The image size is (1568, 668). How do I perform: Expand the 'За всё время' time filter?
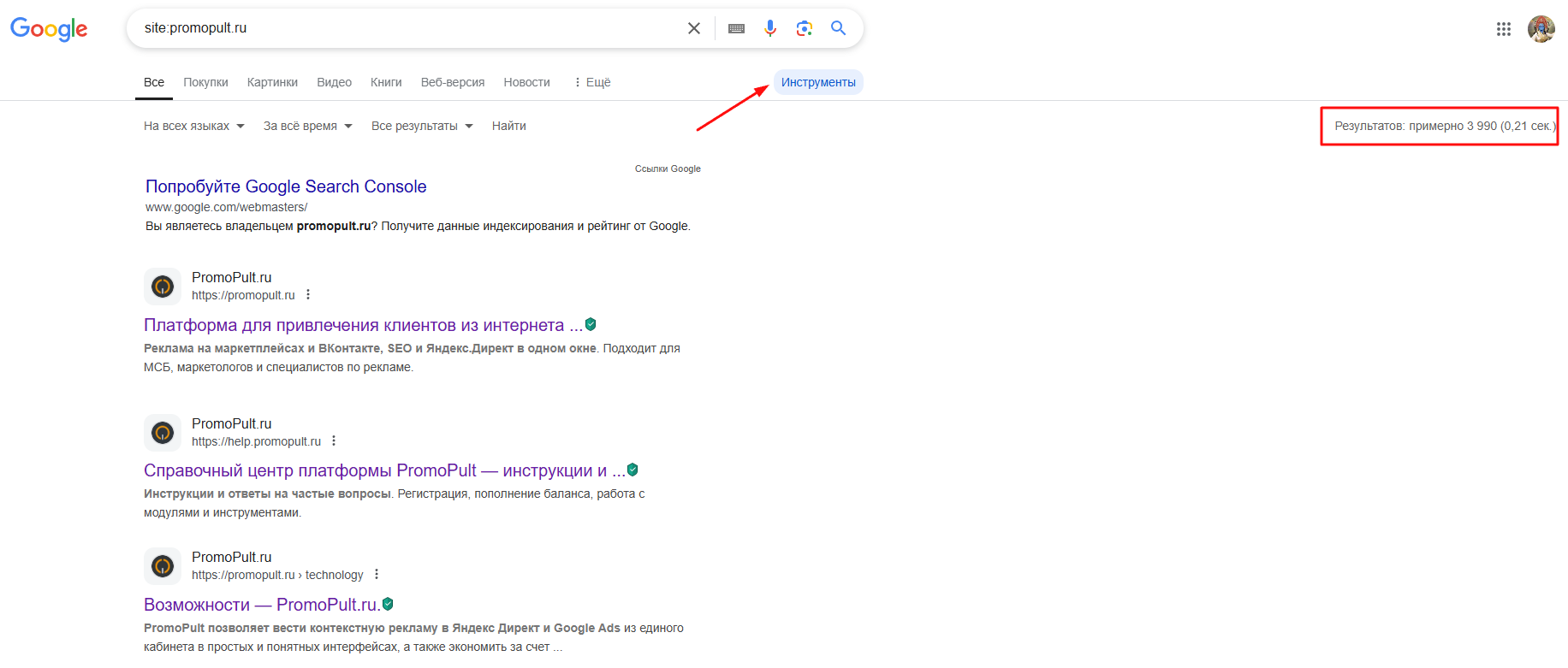307,126
